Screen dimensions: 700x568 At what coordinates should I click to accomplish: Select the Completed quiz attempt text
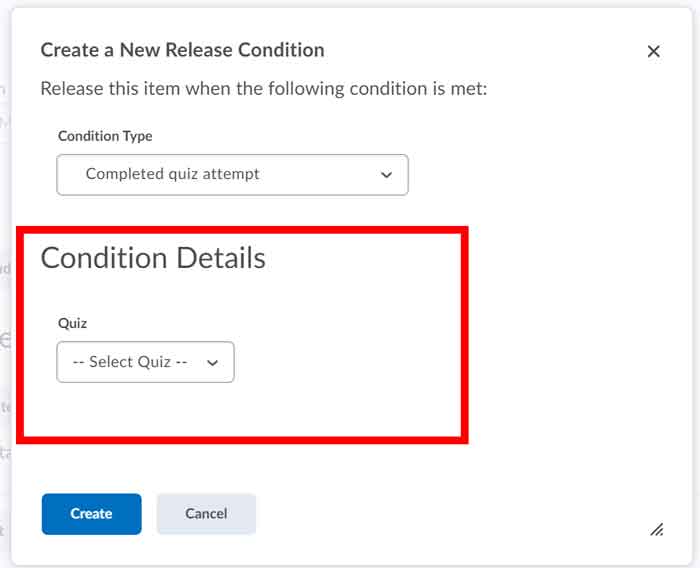pos(172,174)
